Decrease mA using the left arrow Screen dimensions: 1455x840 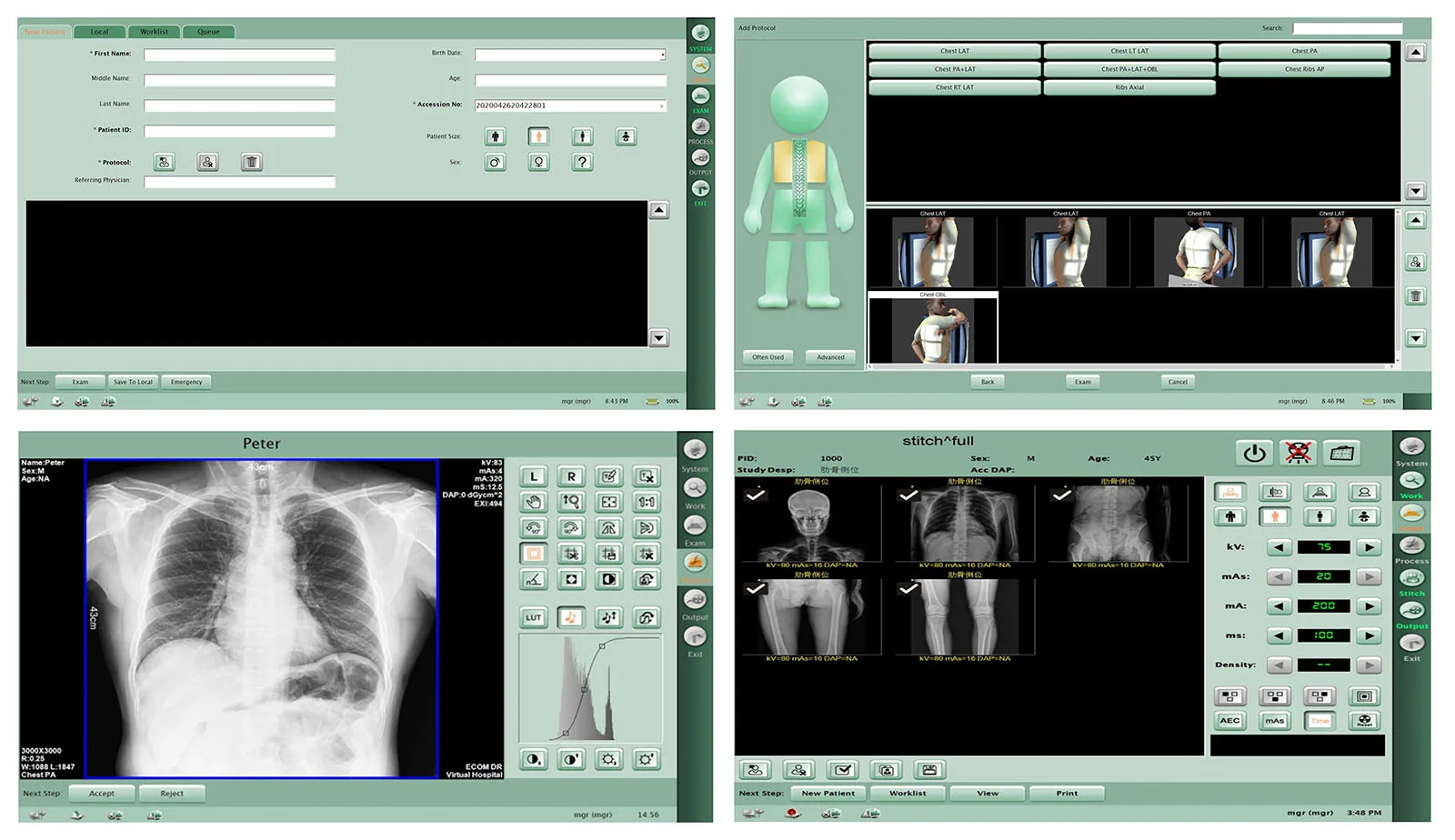tap(1279, 606)
